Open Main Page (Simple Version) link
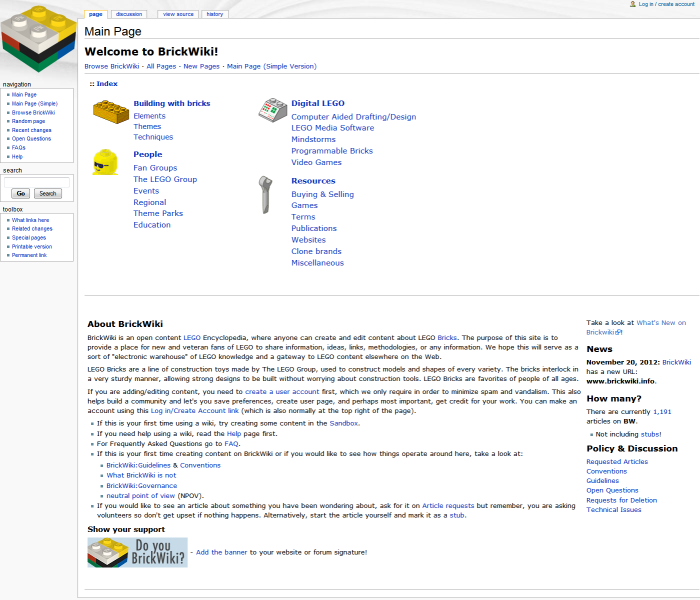 click(271, 66)
